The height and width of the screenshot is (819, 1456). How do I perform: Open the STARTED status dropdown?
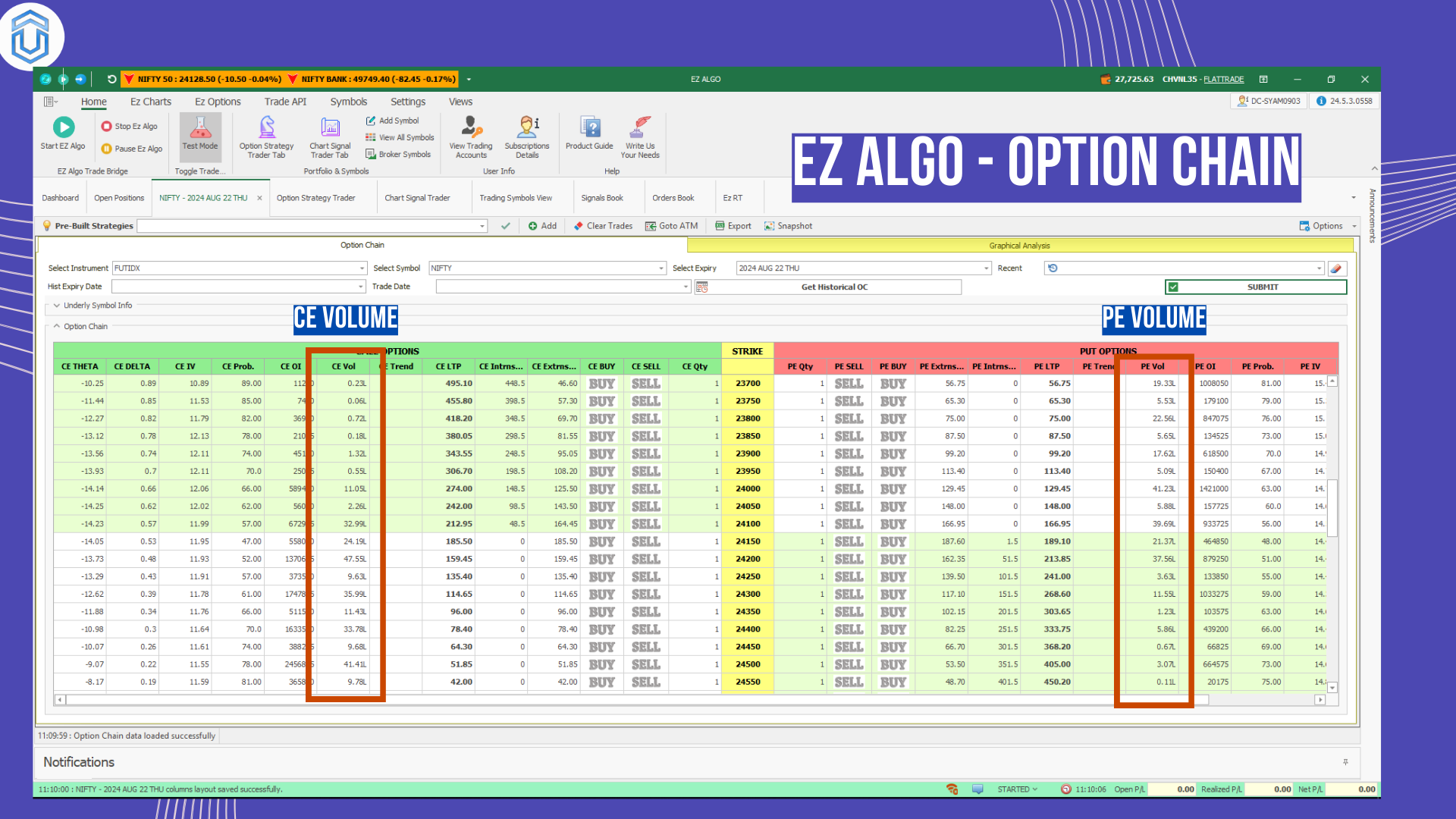[1018, 789]
